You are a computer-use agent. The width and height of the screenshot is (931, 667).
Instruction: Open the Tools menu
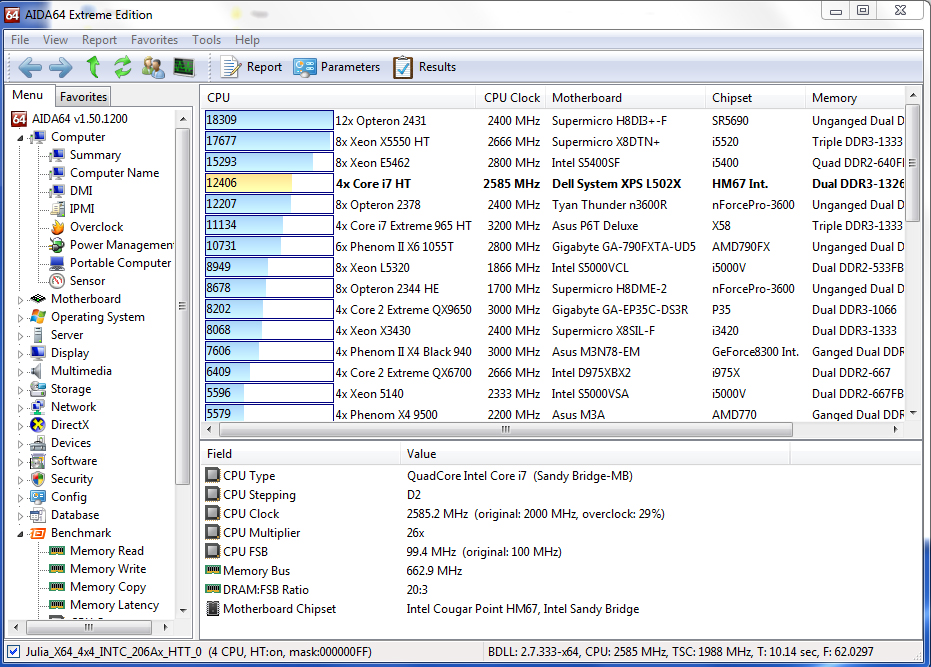tap(206, 40)
